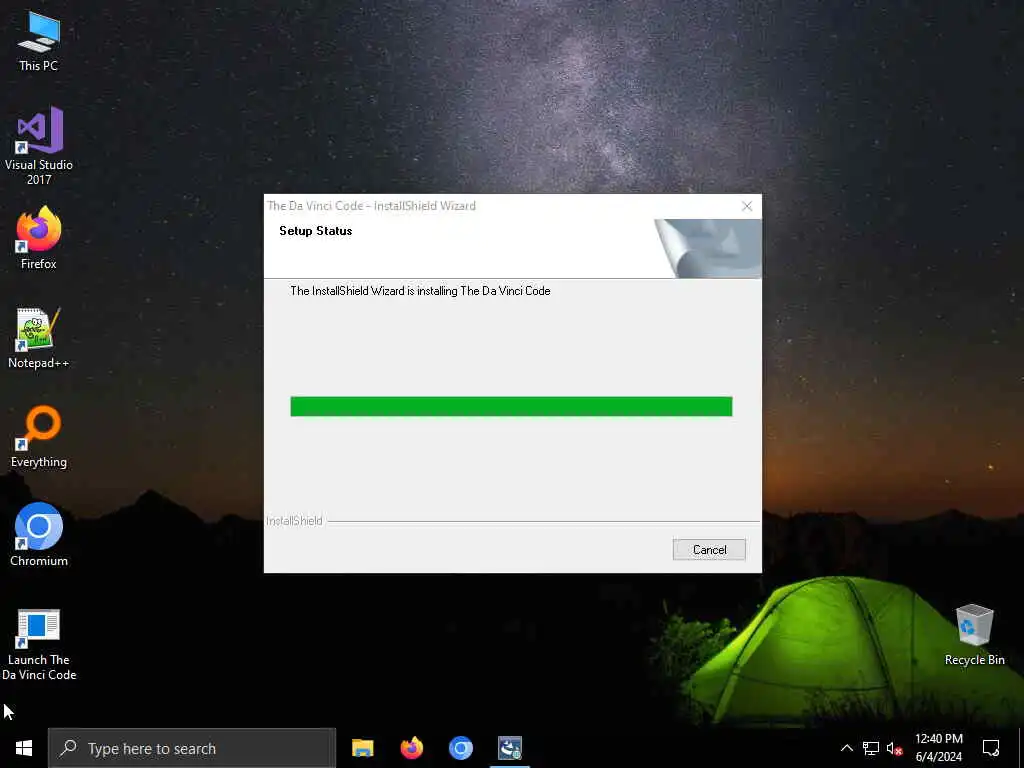The height and width of the screenshot is (768, 1024).
Task: Open the clock showing 12:40 PM
Action: (x=938, y=748)
